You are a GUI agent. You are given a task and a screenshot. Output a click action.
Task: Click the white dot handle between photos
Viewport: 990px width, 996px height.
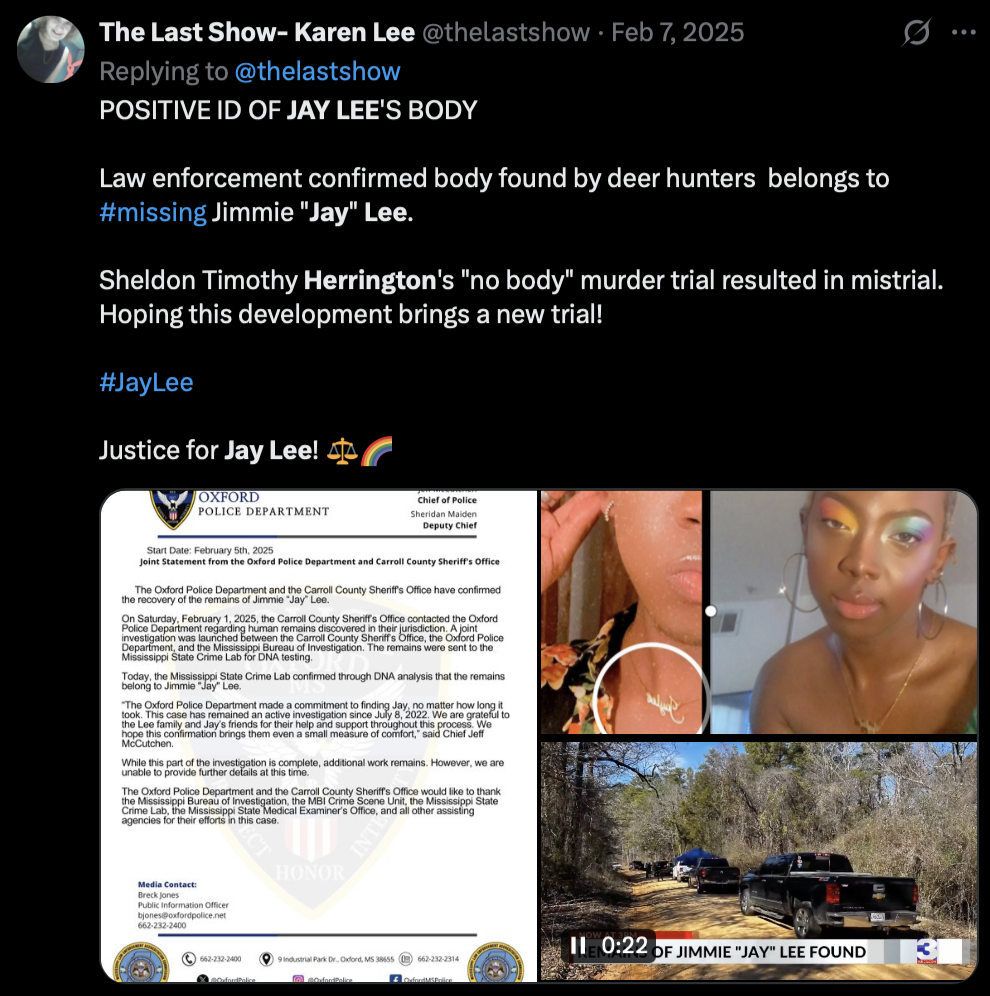(711, 611)
